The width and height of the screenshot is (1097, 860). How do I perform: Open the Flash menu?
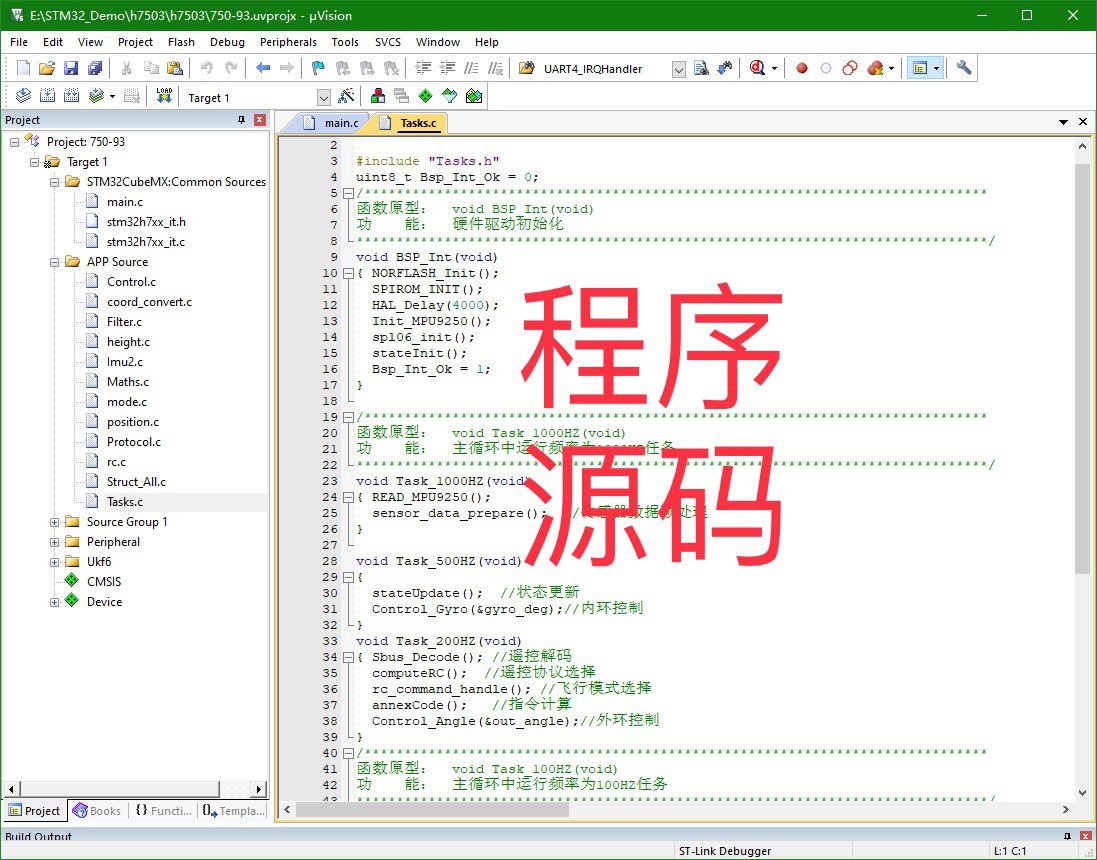pos(181,42)
